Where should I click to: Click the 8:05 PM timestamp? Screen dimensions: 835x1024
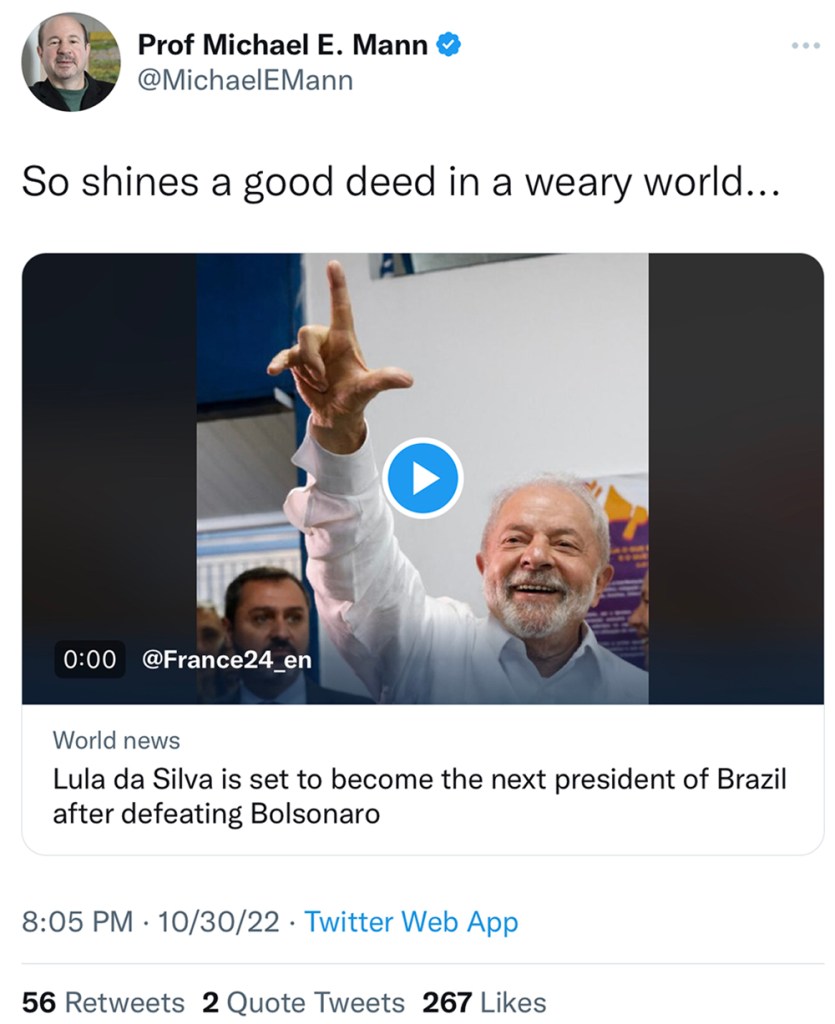click(77, 921)
